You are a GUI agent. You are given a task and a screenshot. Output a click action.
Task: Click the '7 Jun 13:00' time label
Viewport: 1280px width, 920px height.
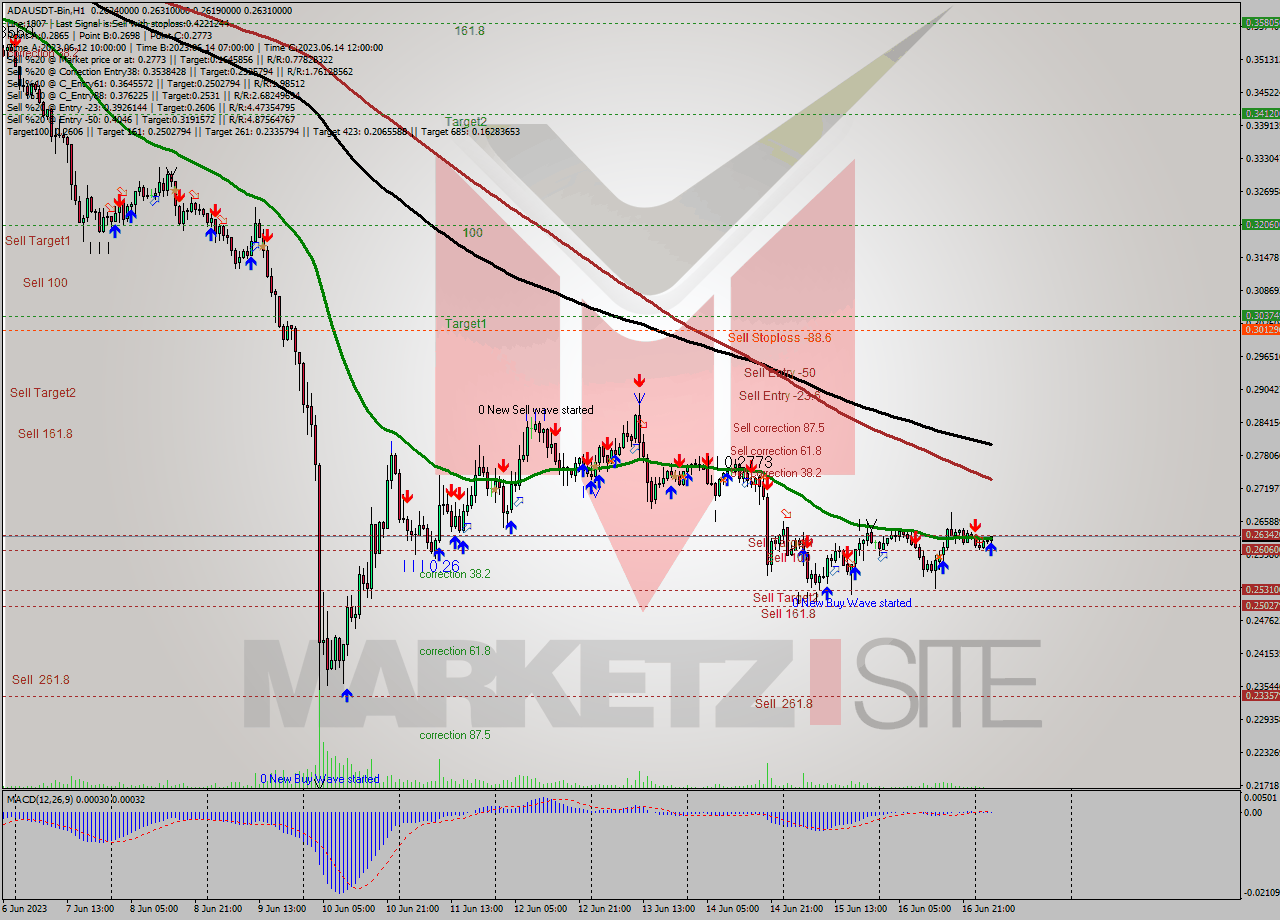88,909
